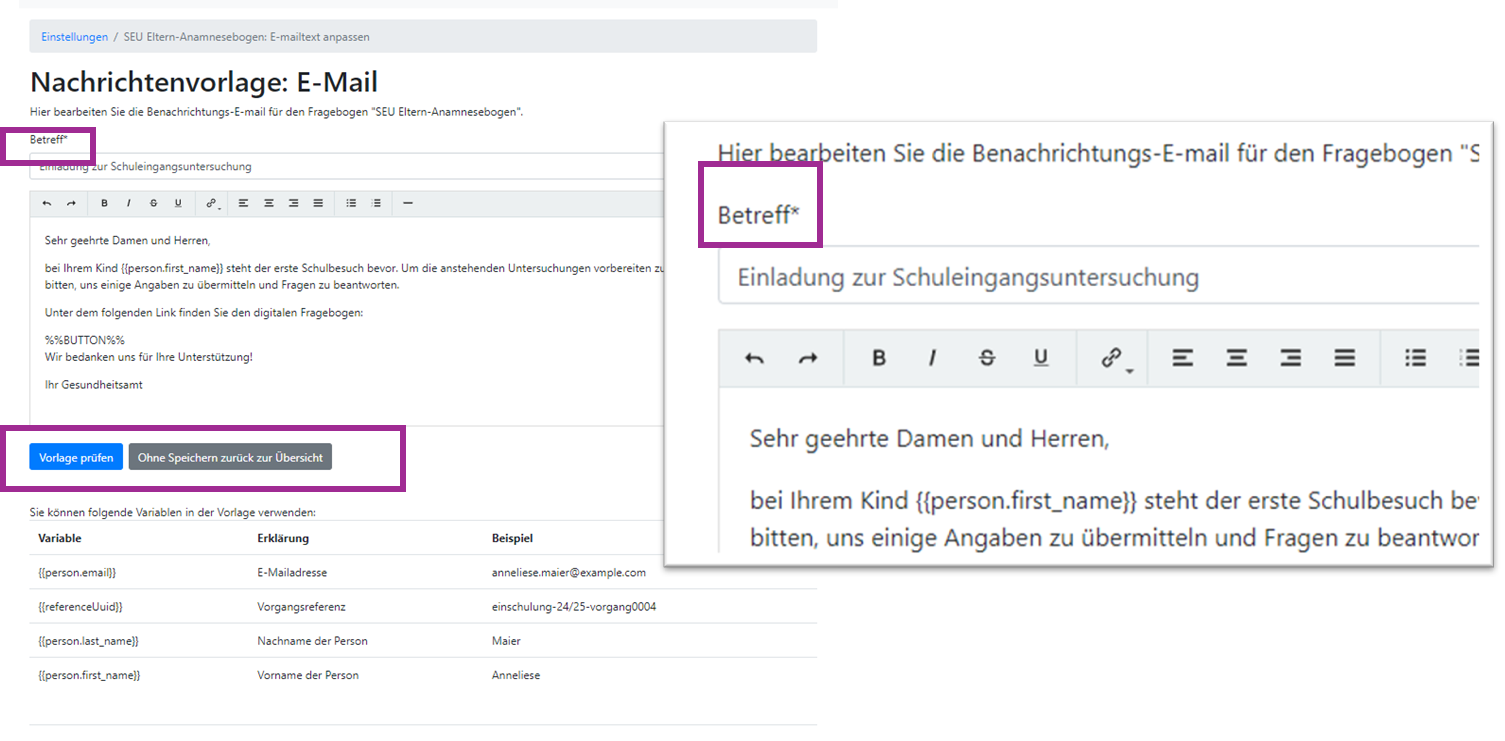Image resolution: width=1505 pixels, height=741 pixels.
Task: Click the numbered list icon in the left toolbar
Action: [376, 204]
